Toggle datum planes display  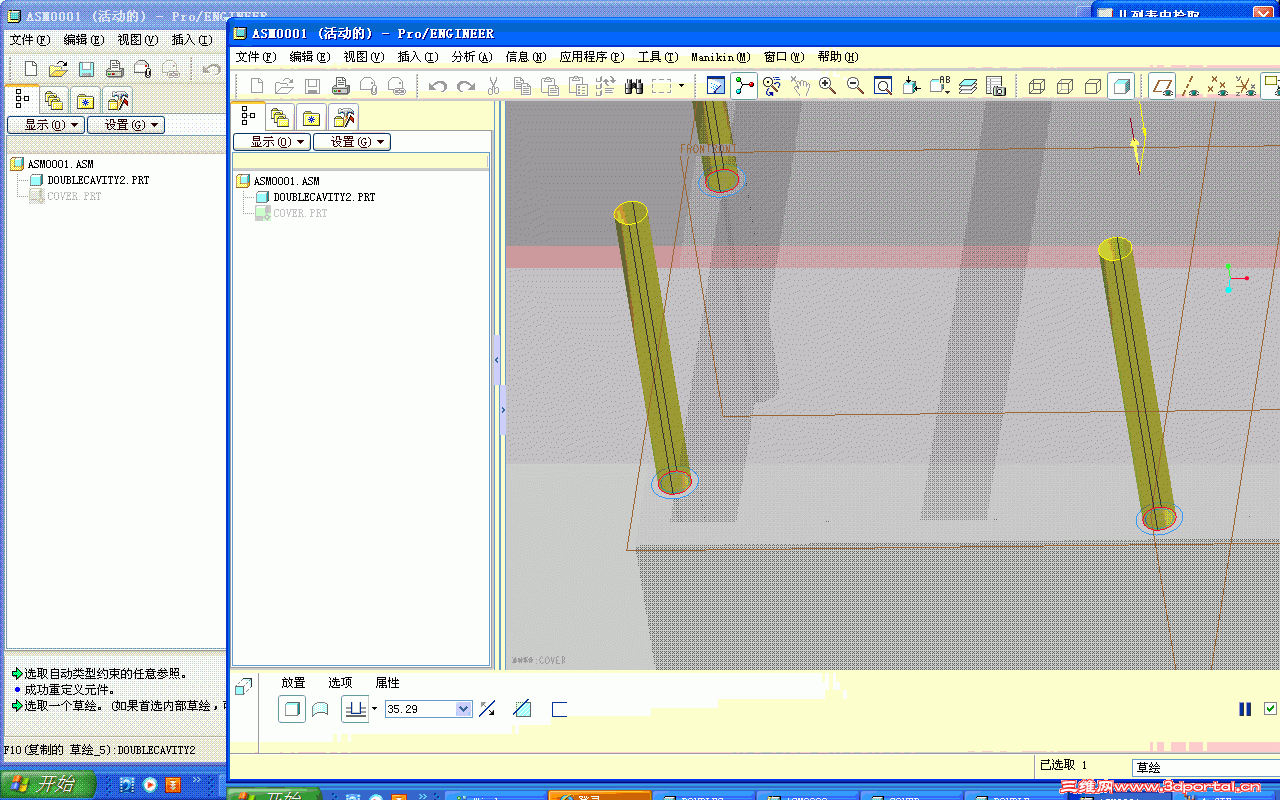click(x=1161, y=86)
